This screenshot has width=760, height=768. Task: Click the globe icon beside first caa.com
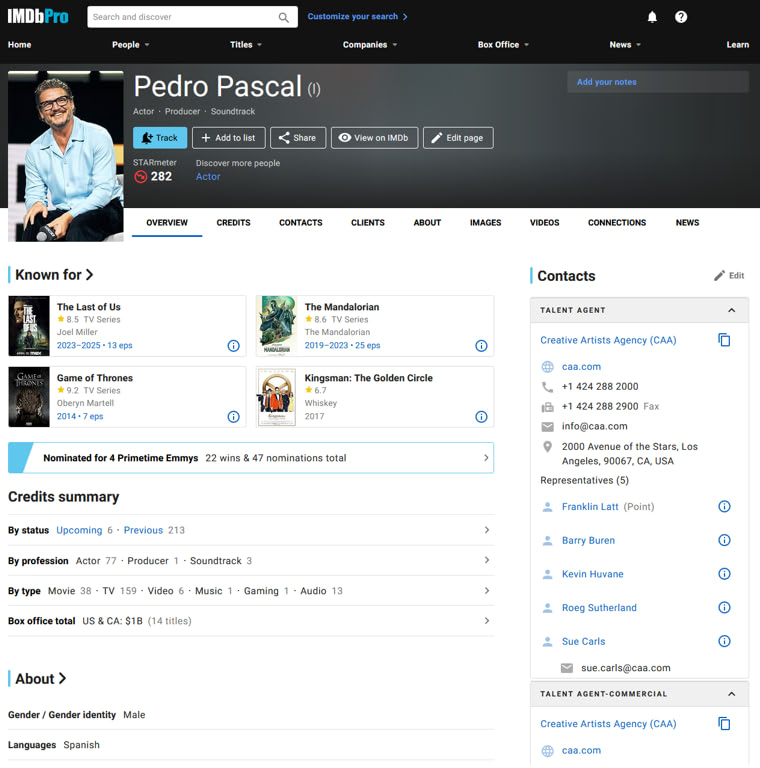click(x=547, y=367)
